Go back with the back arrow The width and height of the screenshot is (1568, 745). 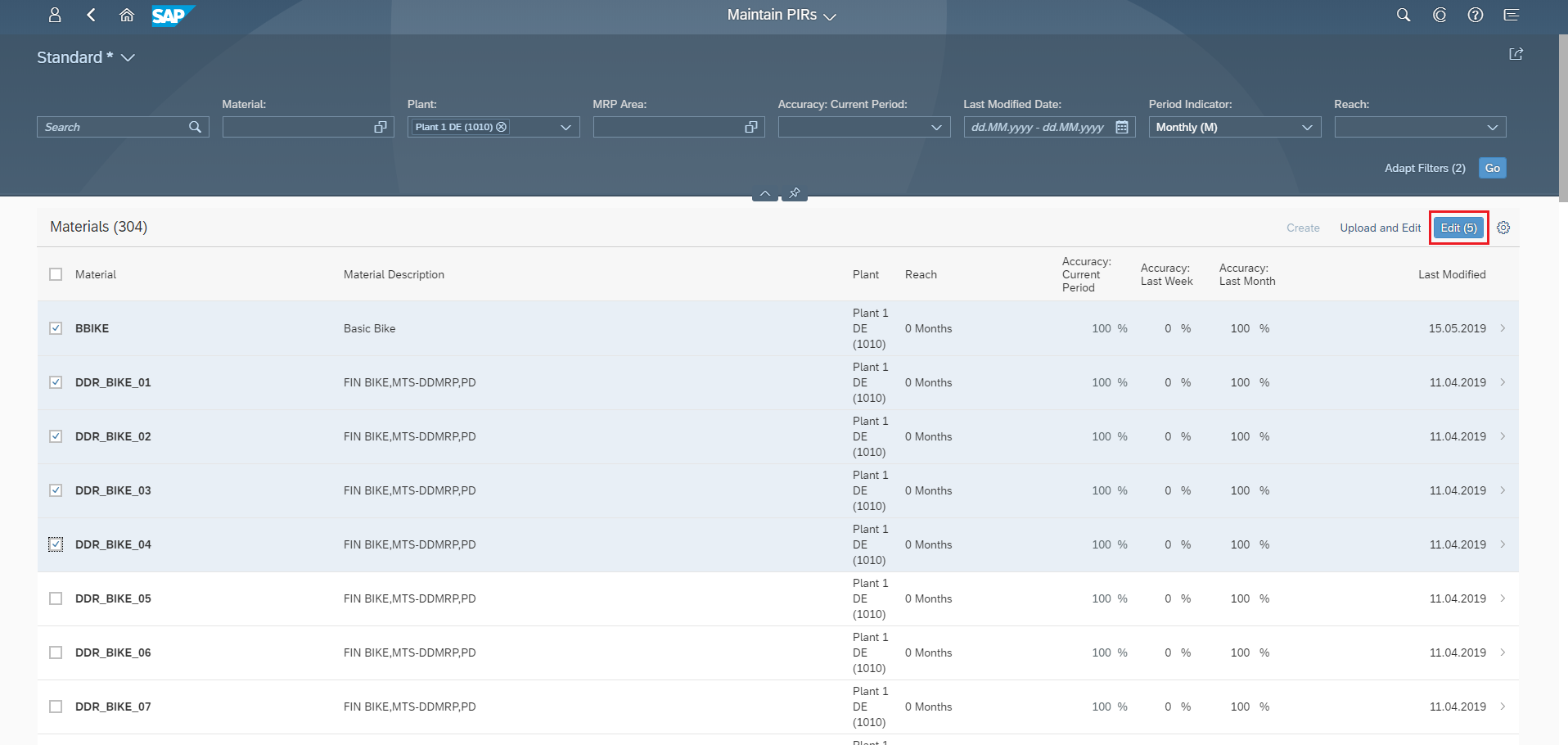pos(91,15)
